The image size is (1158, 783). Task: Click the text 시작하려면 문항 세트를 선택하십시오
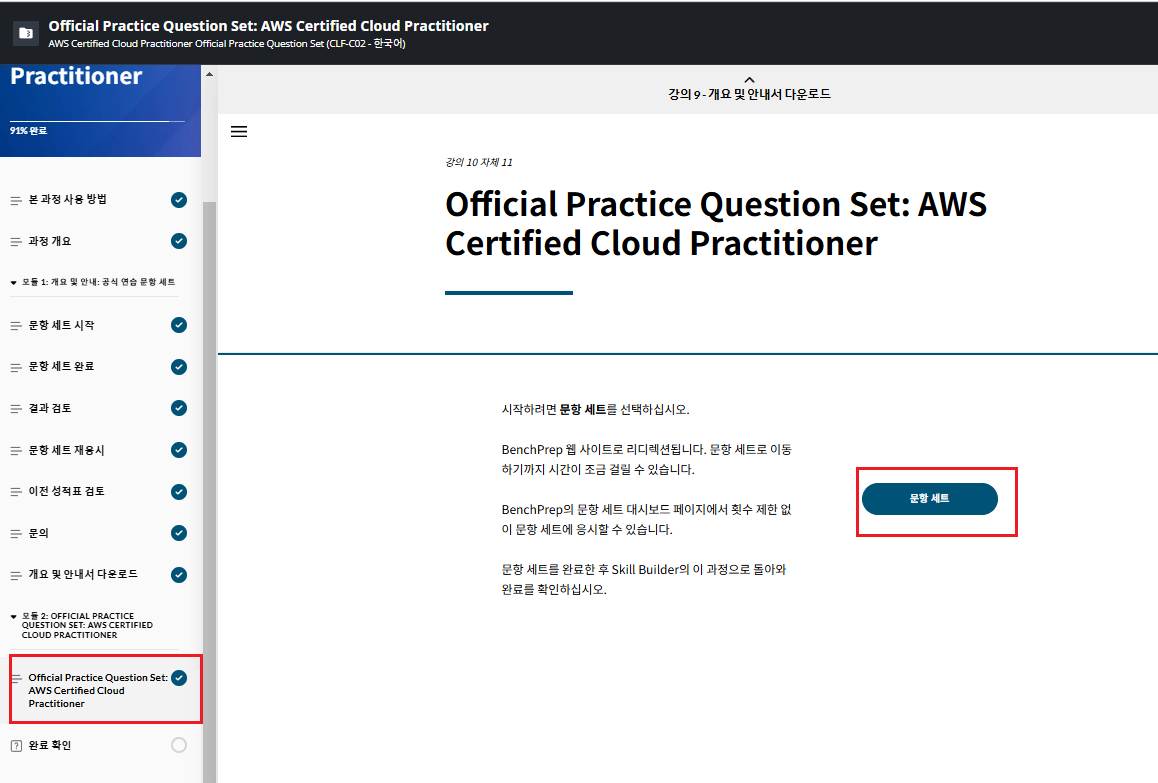[595, 409]
